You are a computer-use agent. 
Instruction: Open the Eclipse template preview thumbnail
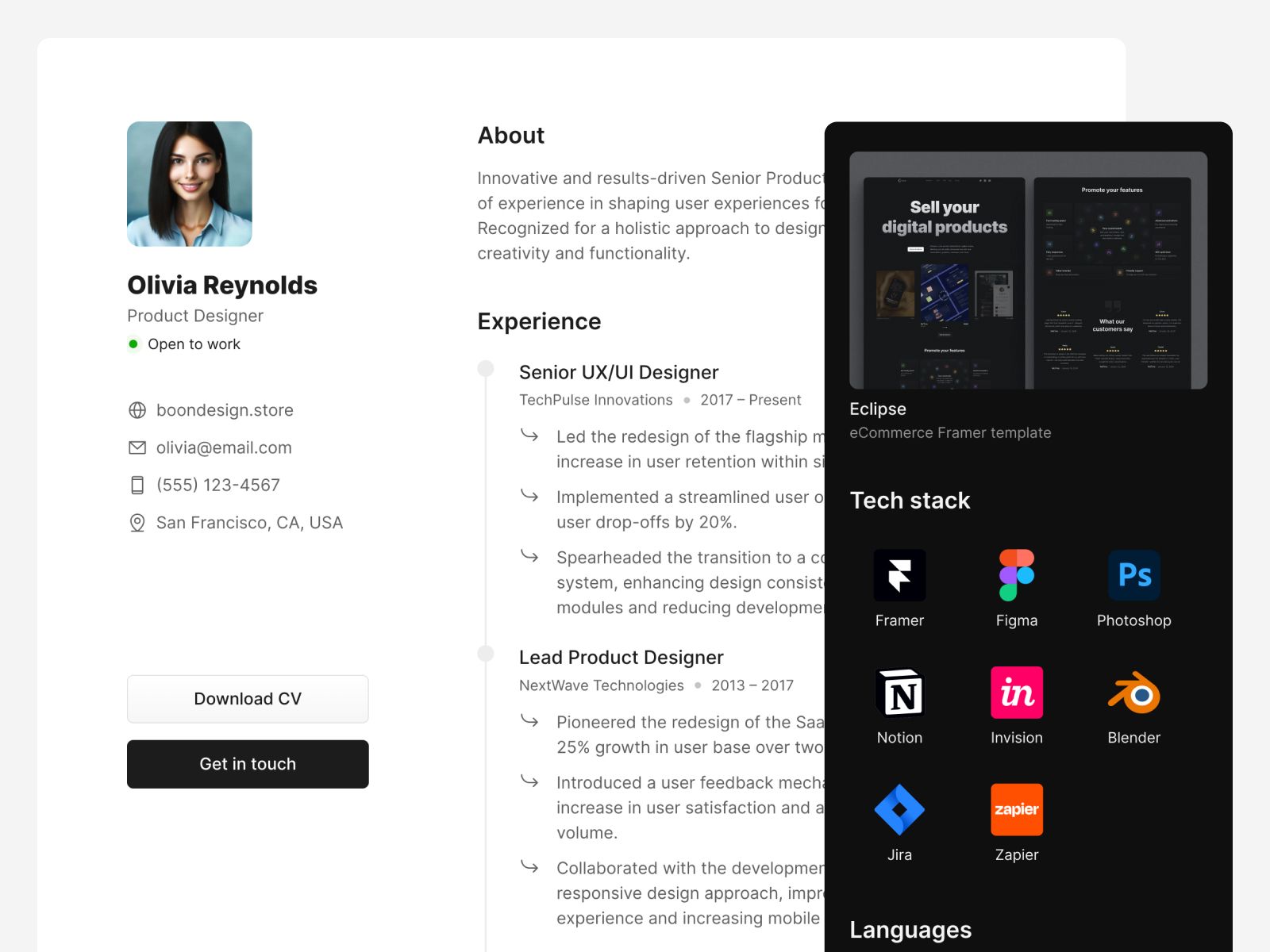tap(1028, 270)
